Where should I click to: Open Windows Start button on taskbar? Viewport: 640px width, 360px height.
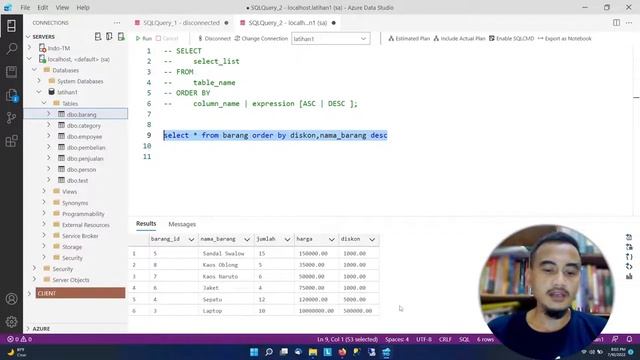[x=254, y=352]
